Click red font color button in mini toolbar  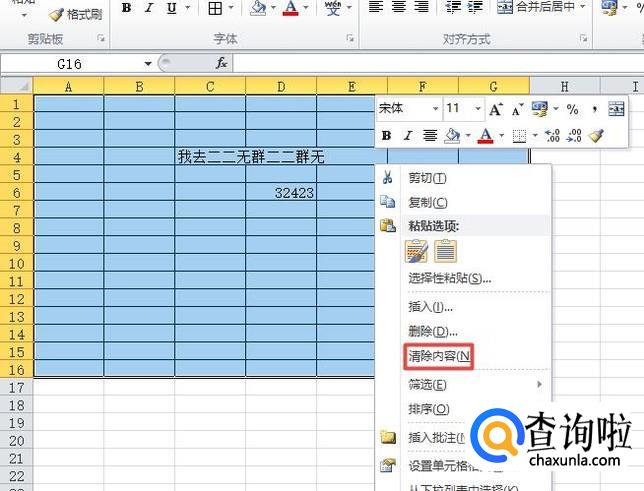[485, 135]
